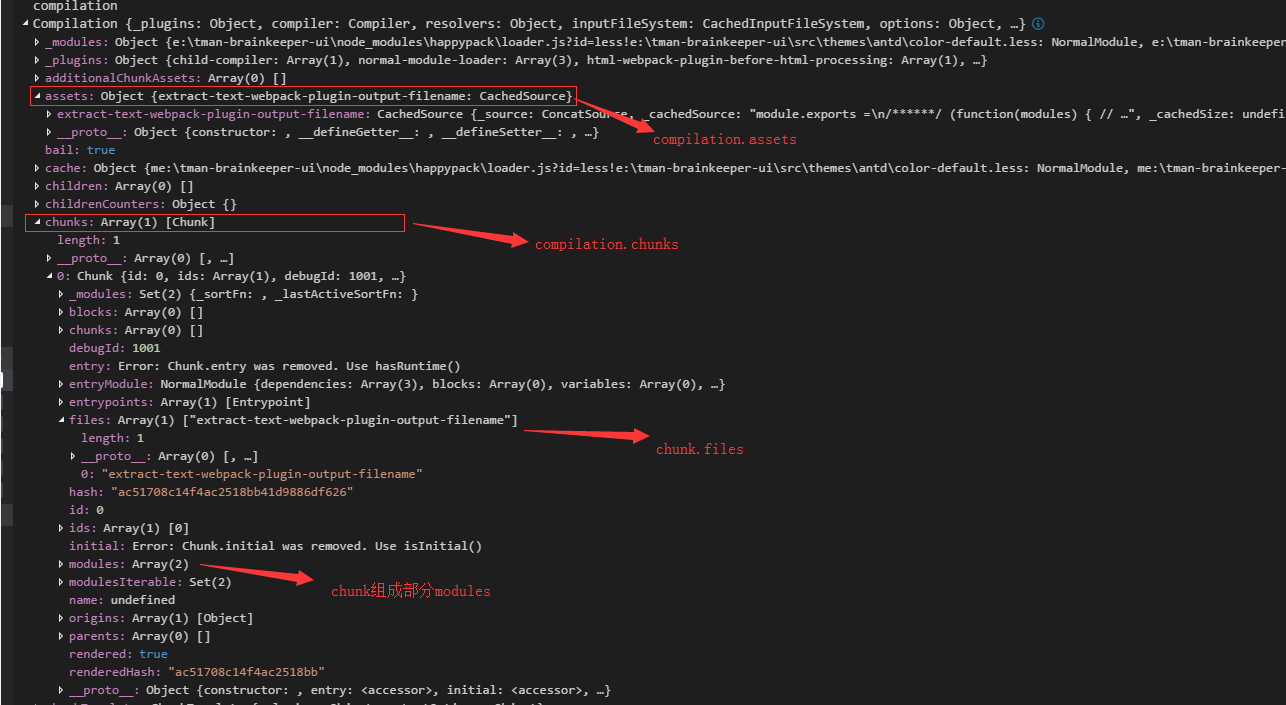Expand the origins array row
This screenshot has height=705, width=1286.
click(x=61, y=618)
